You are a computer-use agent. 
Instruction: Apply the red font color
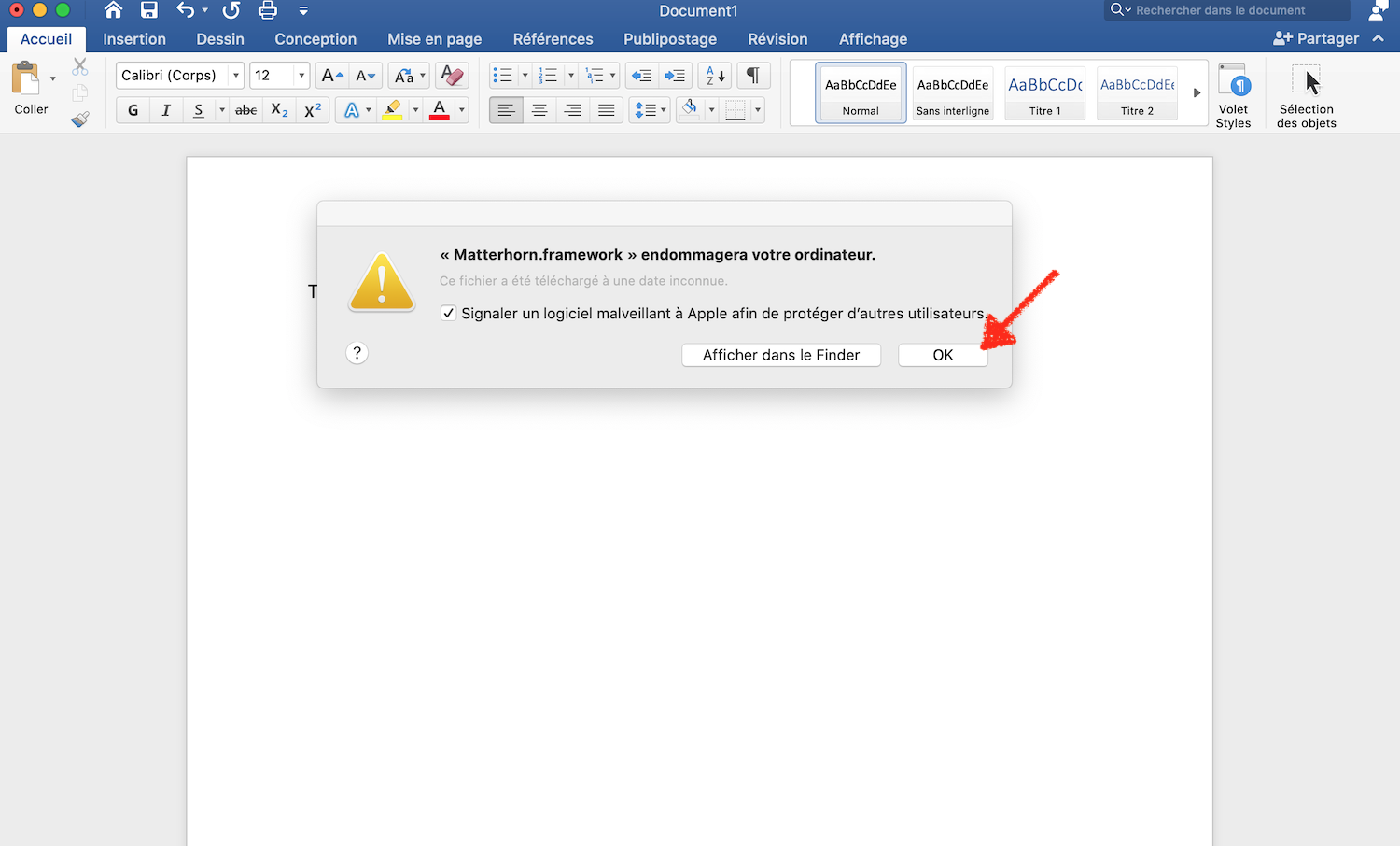440,110
